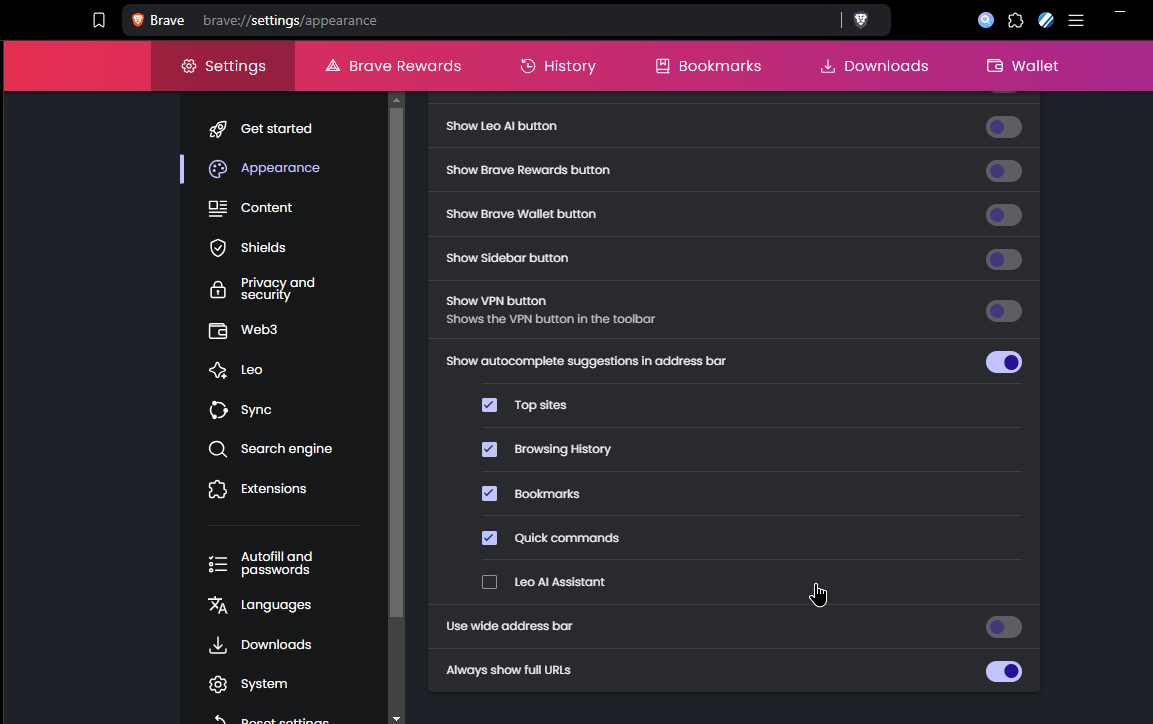Click the Shields checkmark shield icon
The image size is (1153, 724).
tap(218, 248)
